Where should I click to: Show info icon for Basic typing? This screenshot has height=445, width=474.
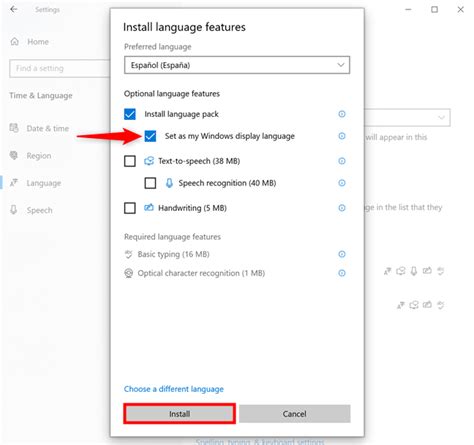[x=342, y=254]
